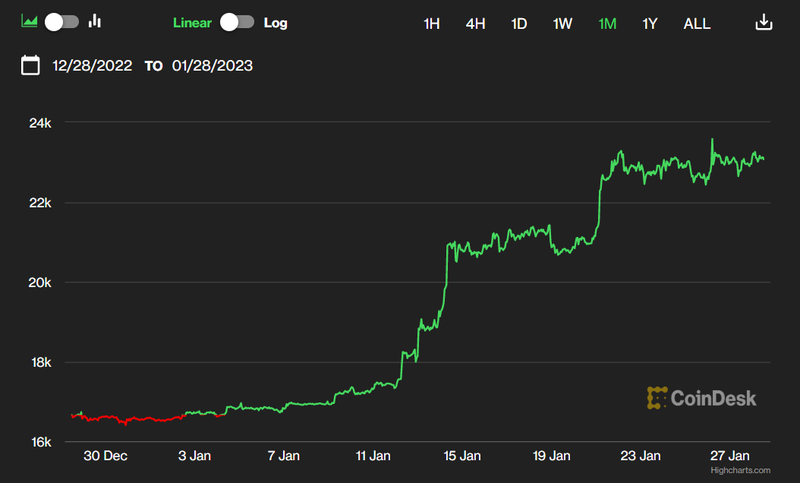Switch to the 1H time range
Image resolution: width=800 pixels, height=483 pixels.
pos(431,23)
